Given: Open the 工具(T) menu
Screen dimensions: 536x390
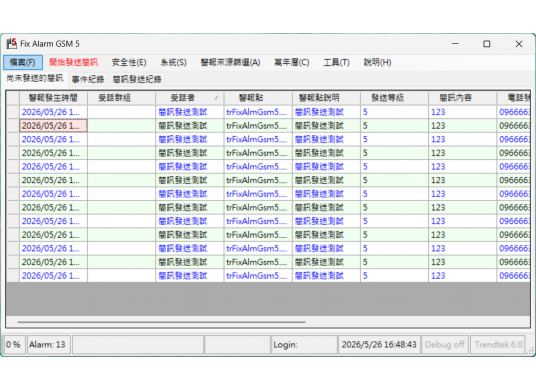Looking at the screenshot, I should click(x=336, y=63).
